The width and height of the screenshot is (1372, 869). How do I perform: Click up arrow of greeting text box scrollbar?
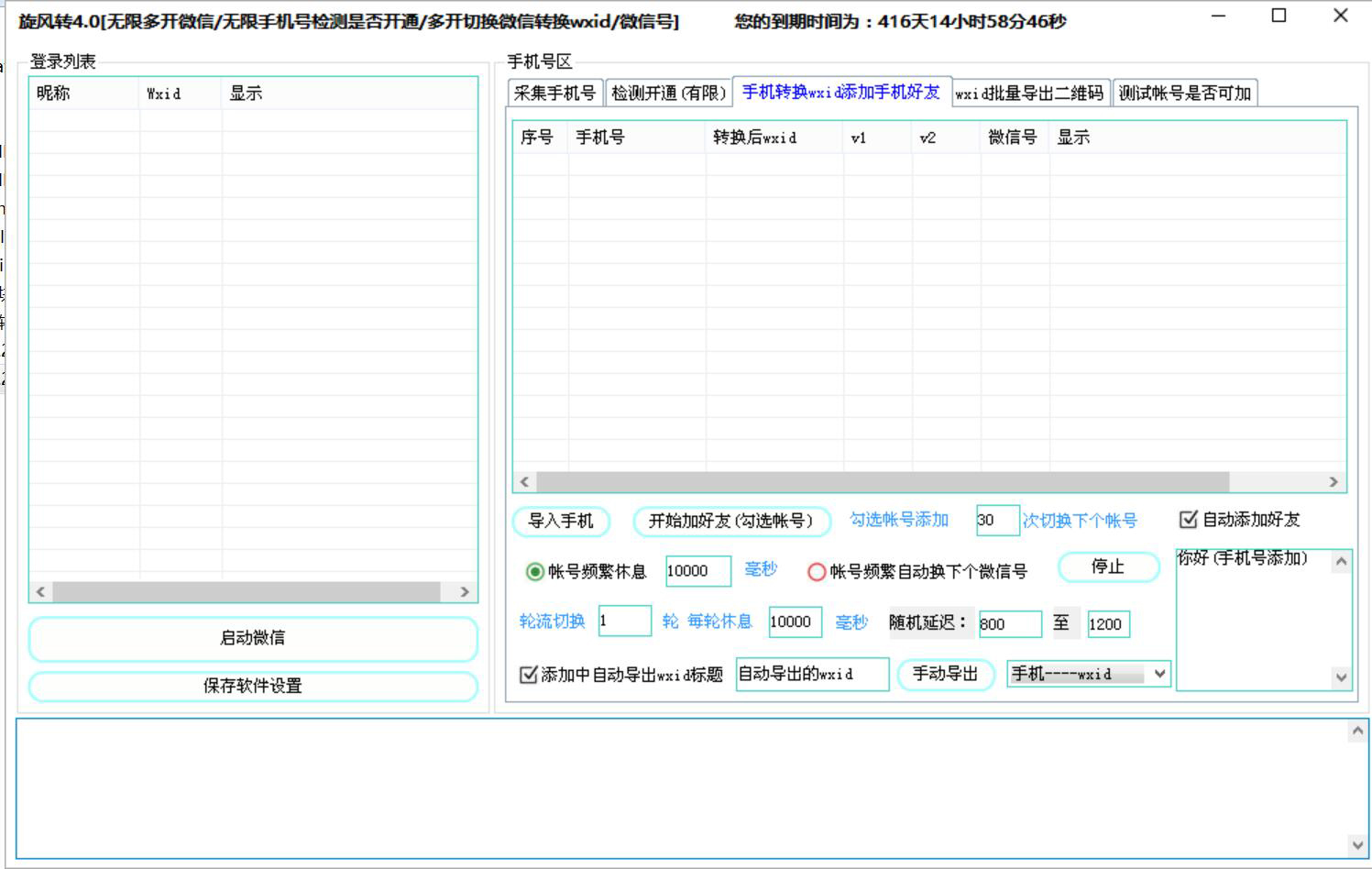pyautogui.click(x=1342, y=561)
